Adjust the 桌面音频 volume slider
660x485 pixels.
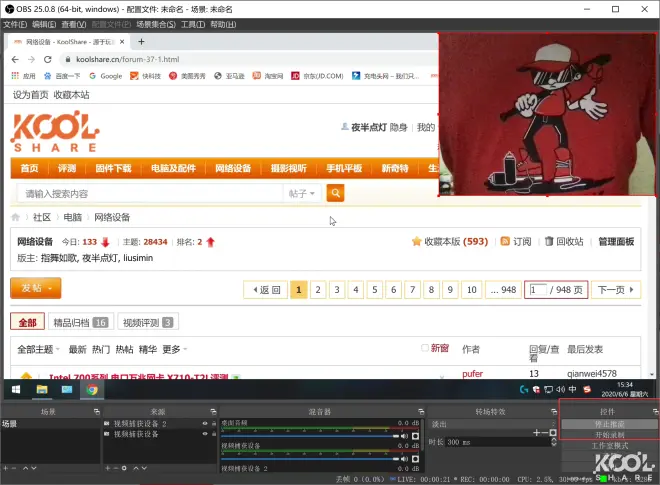(x=309, y=436)
